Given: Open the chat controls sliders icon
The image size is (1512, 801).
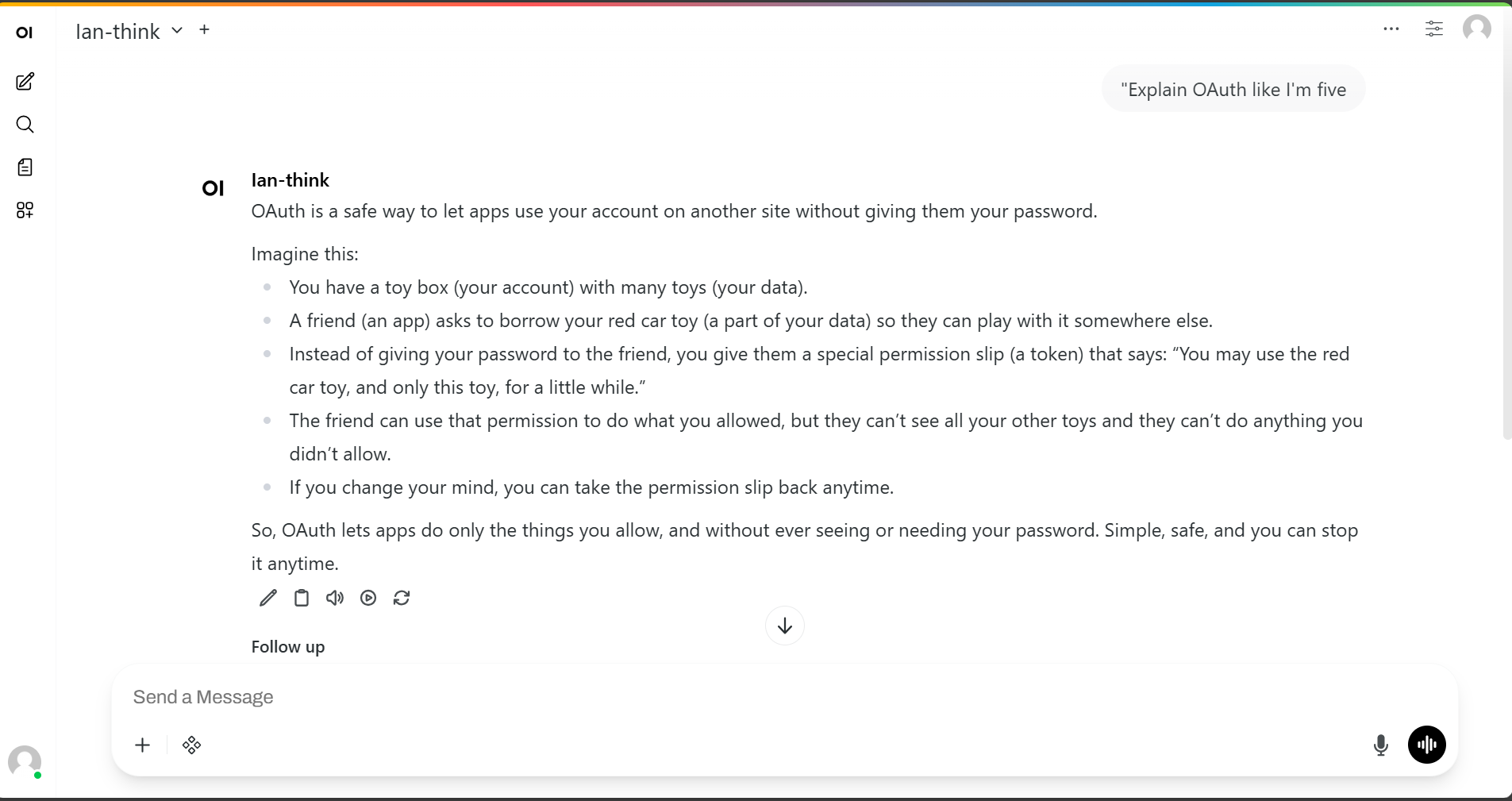Looking at the screenshot, I should pos(1434,29).
